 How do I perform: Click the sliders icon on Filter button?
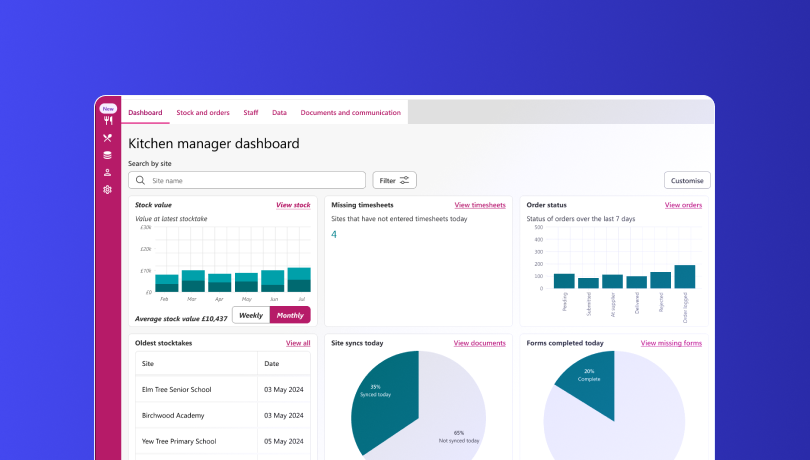(405, 180)
